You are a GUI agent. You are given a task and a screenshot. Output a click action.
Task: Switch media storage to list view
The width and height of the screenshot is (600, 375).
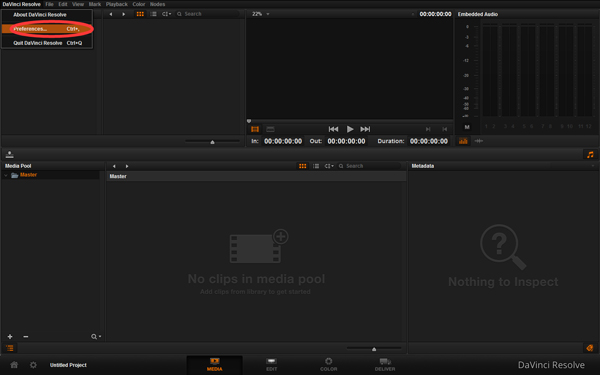pos(153,14)
